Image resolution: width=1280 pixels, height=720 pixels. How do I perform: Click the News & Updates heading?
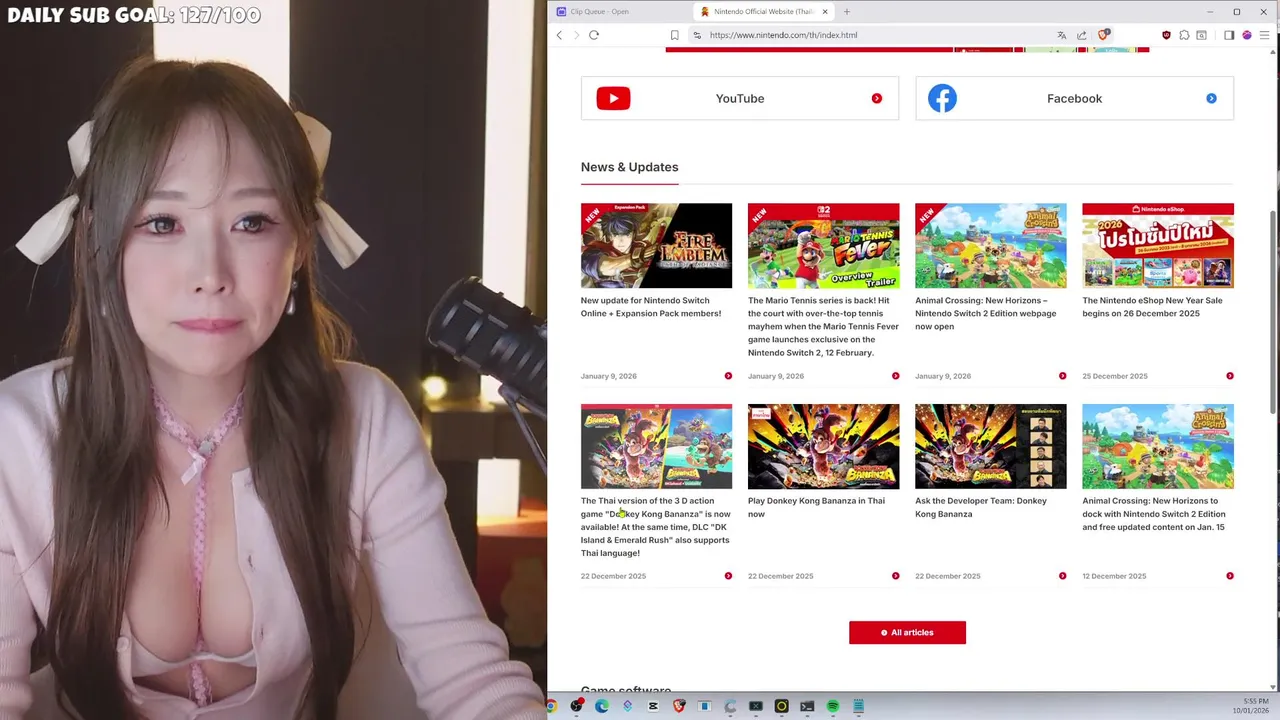(629, 167)
